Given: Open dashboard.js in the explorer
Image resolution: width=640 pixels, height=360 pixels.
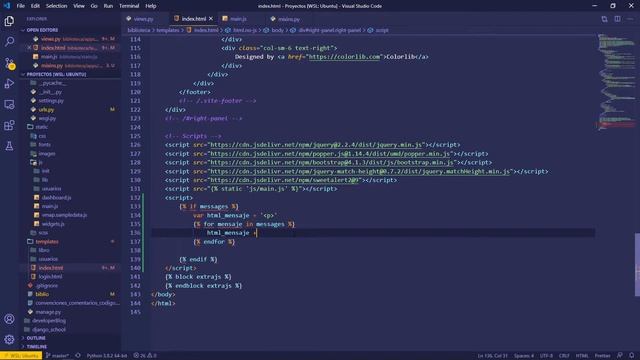Looking at the screenshot, I should (56, 198).
